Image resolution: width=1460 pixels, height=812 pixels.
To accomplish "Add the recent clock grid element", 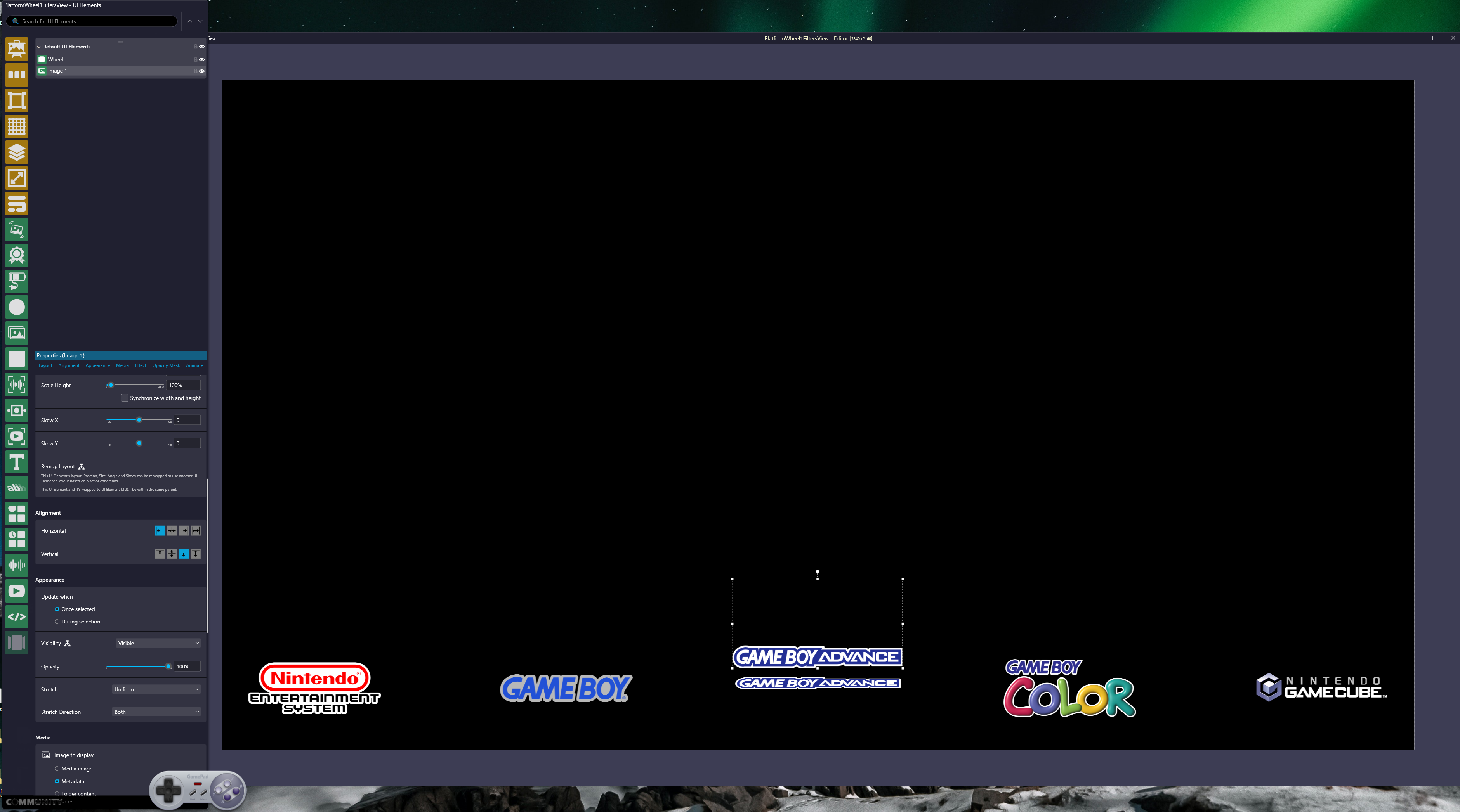I will [x=16, y=539].
